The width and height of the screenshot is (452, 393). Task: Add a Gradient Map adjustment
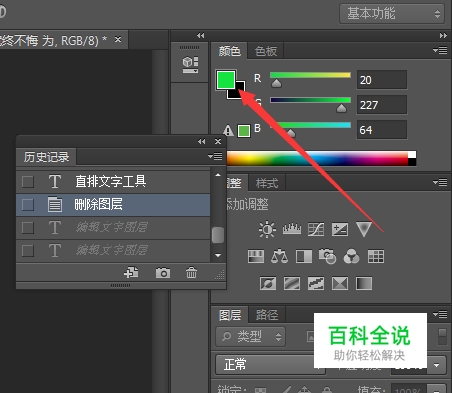(364, 284)
